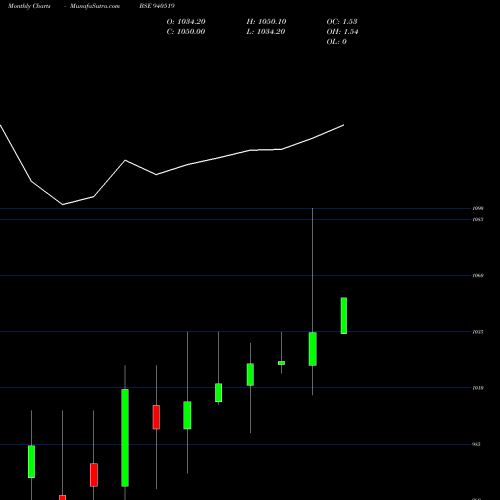Click the tiny green candle body between 1035 and 1019
500x500 pixels.
coord(281,363)
